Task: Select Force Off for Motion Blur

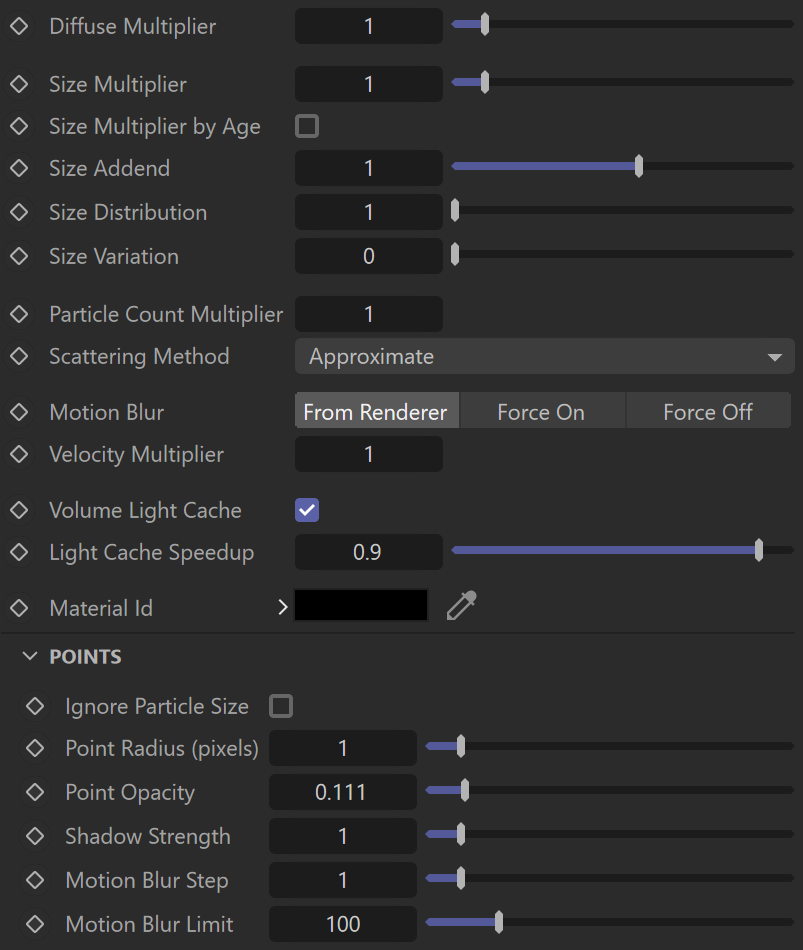Action: (708, 412)
